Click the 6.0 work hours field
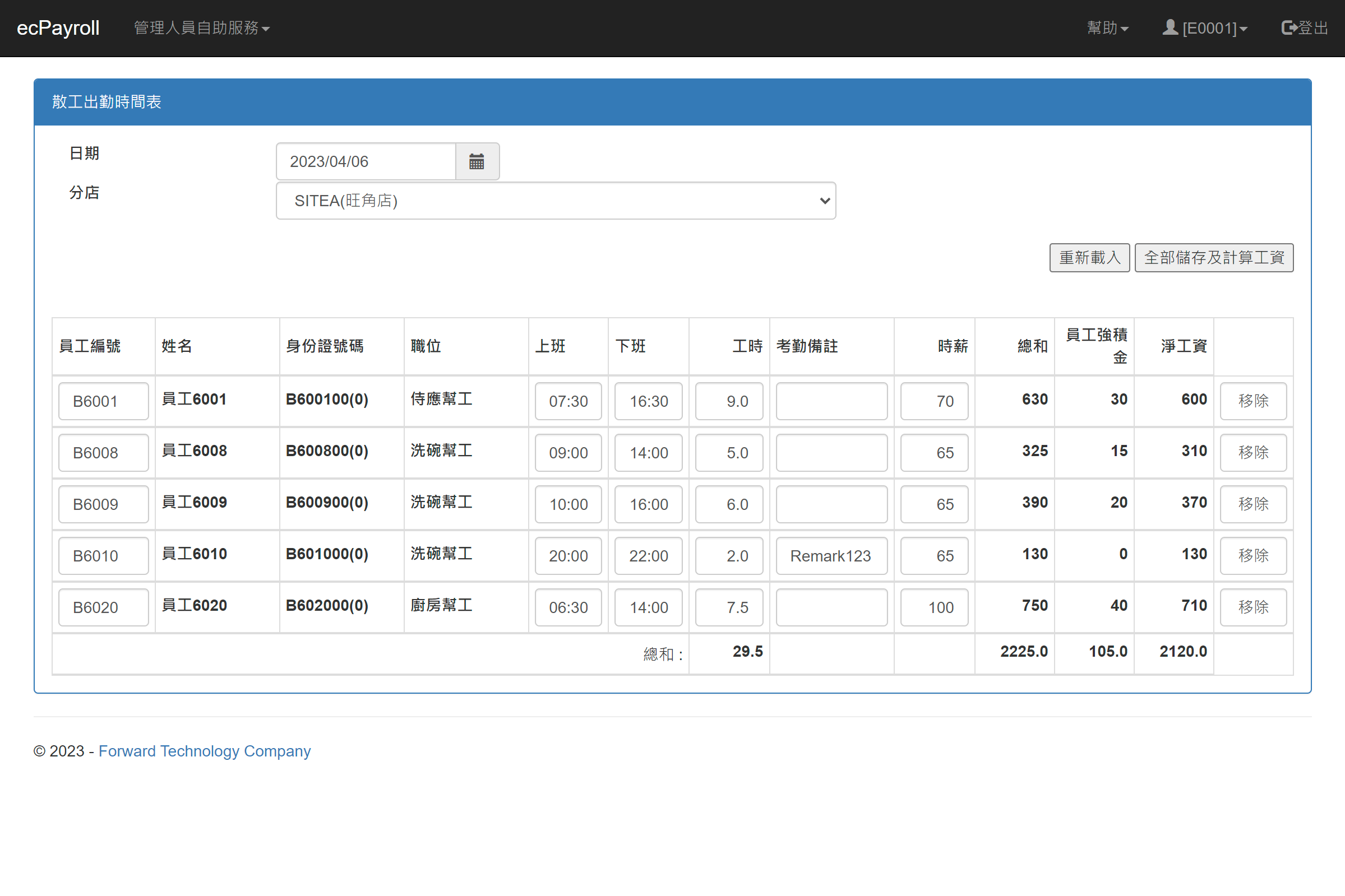Screen dimensions: 1345x896 coord(729,504)
